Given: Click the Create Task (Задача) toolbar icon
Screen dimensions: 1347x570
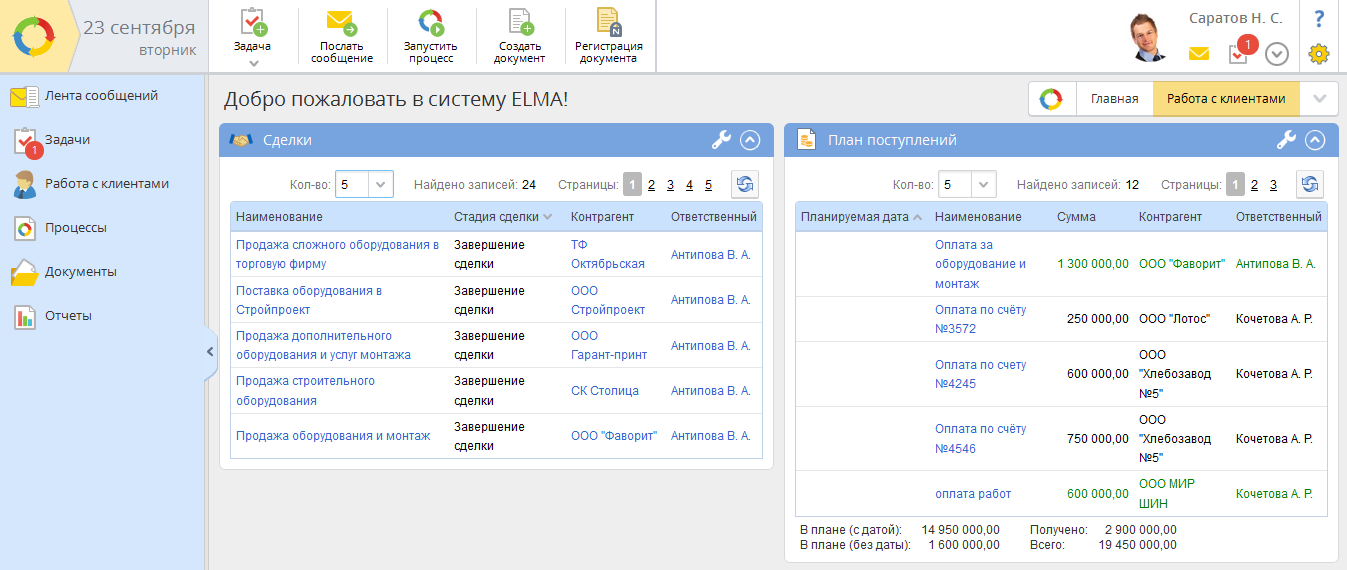Looking at the screenshot, I should coord(252,22).
